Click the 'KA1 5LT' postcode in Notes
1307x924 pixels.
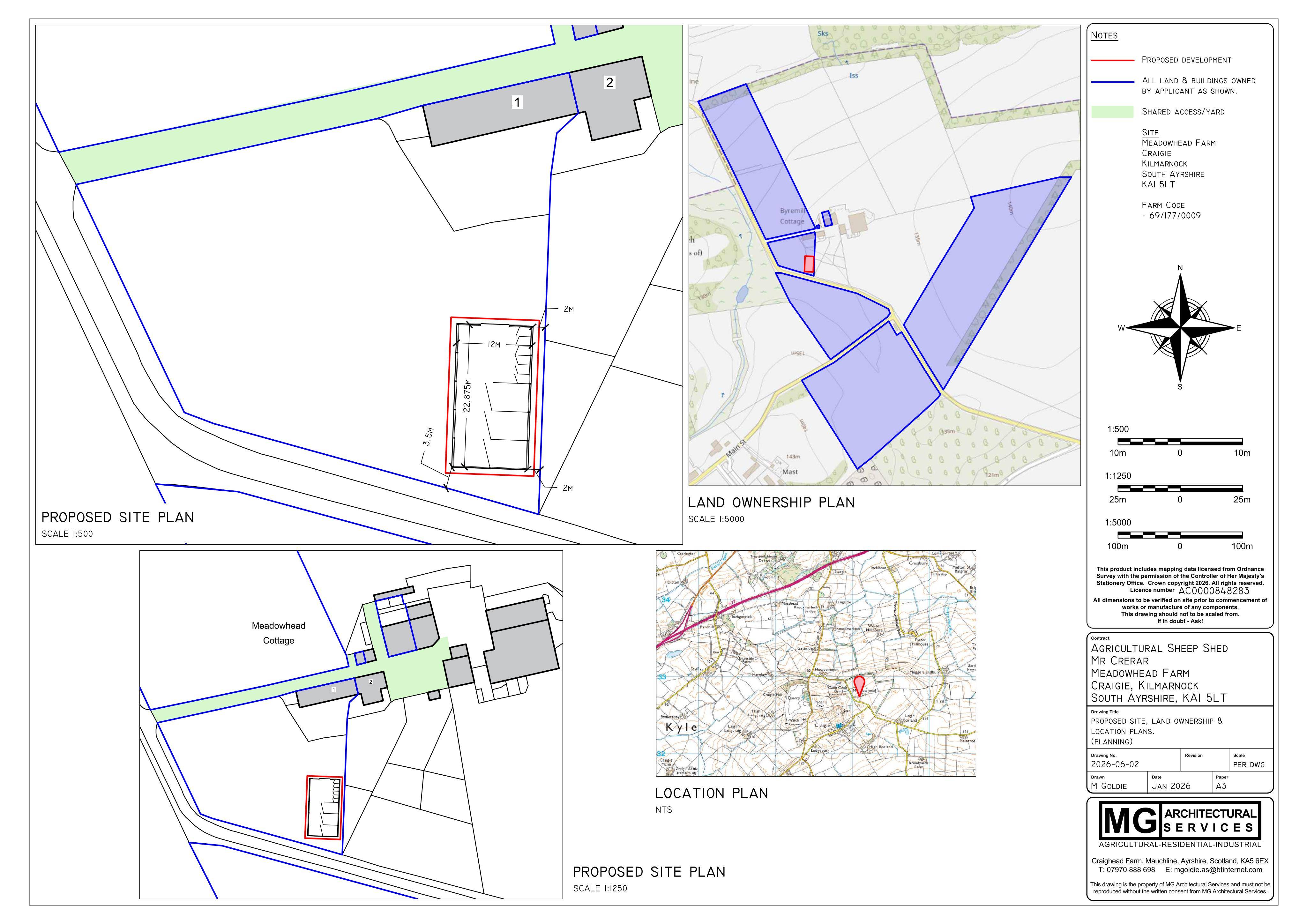point(1158,184)
